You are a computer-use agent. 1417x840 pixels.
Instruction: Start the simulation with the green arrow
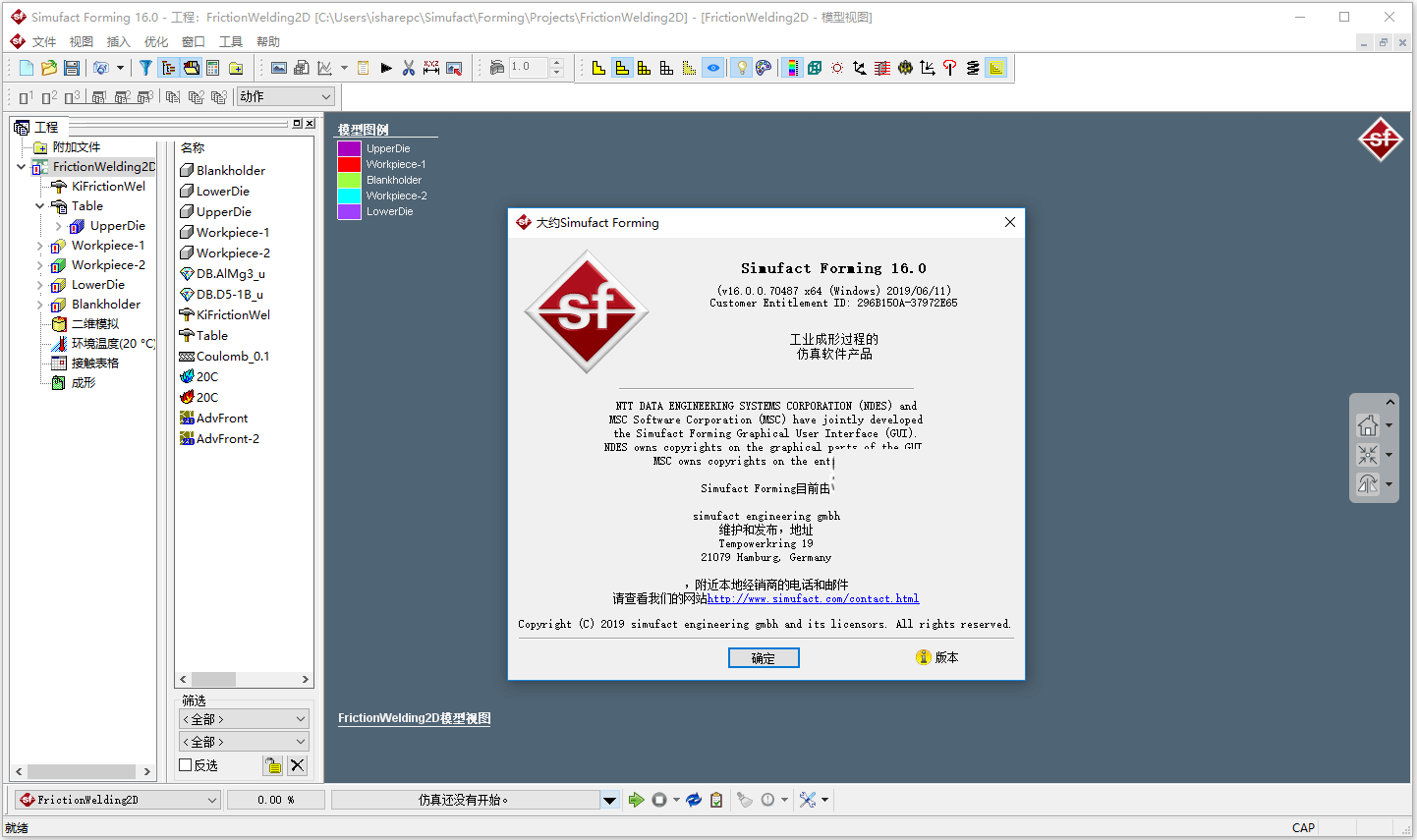pyautogui.click(x=637, y=800)
